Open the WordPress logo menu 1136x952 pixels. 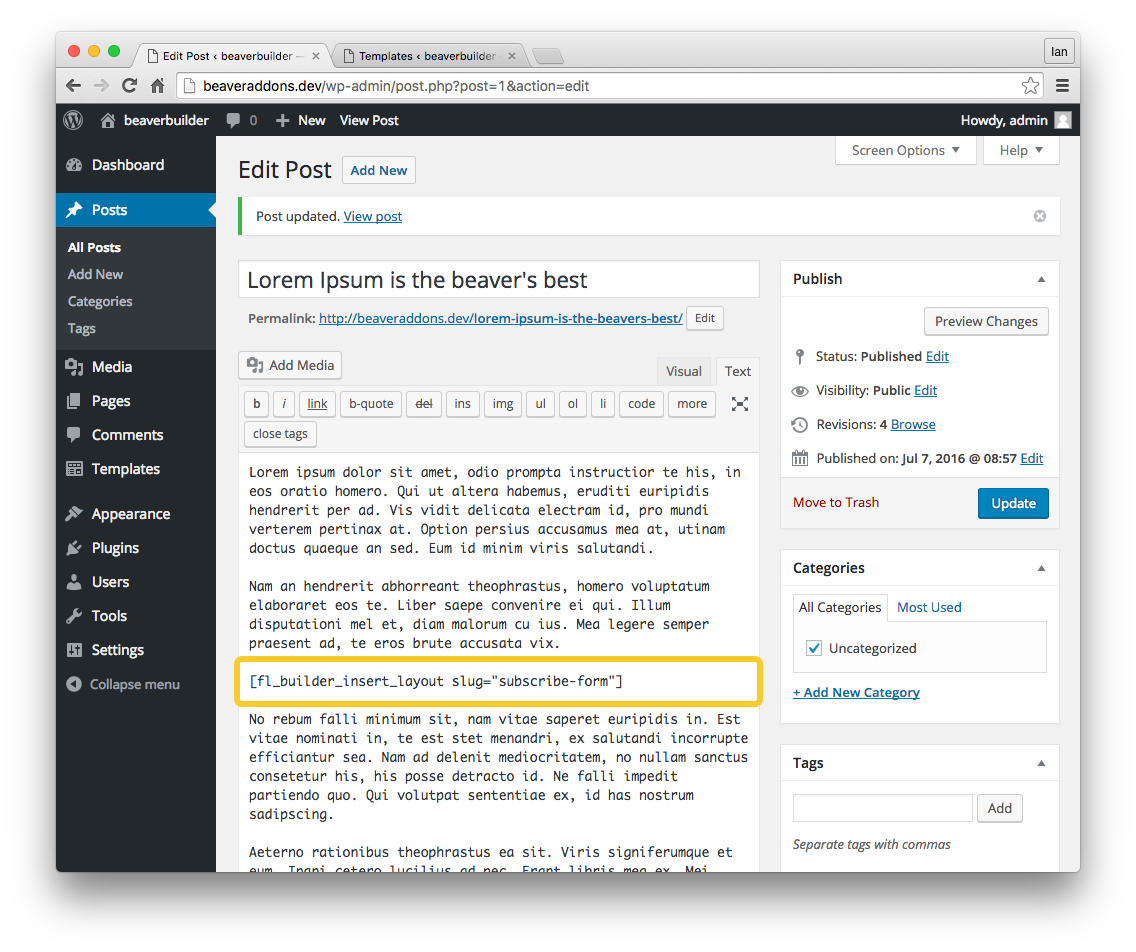click(x=73, y=120)
